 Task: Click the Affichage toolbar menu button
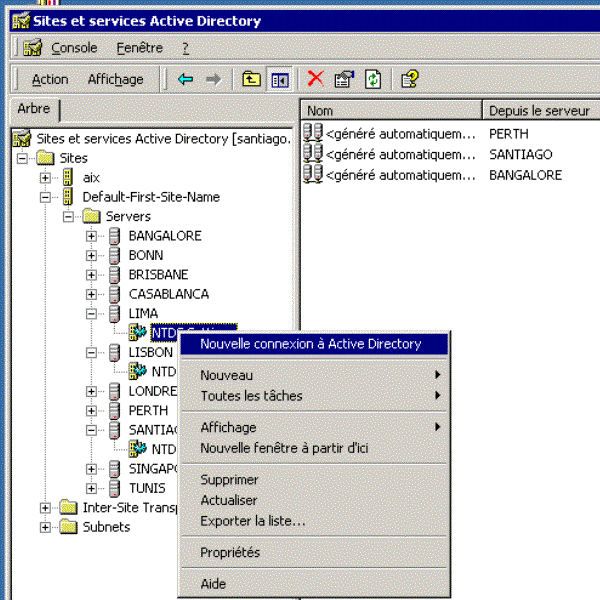[x=115, y=79]
